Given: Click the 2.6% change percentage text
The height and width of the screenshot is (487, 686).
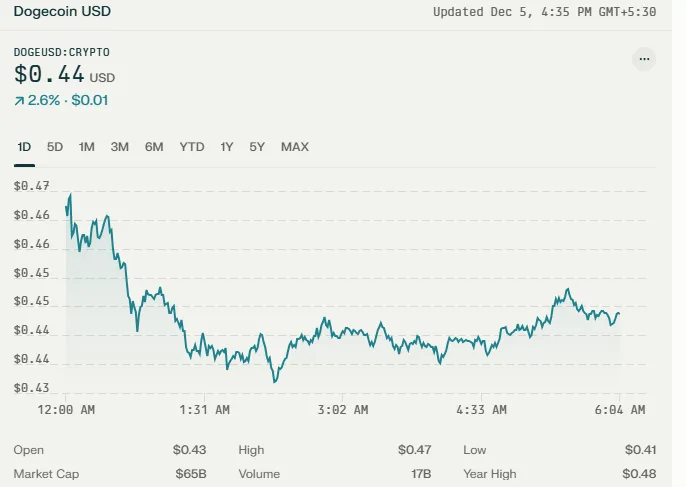Looking at the screenshot, I should pos(44,100).
